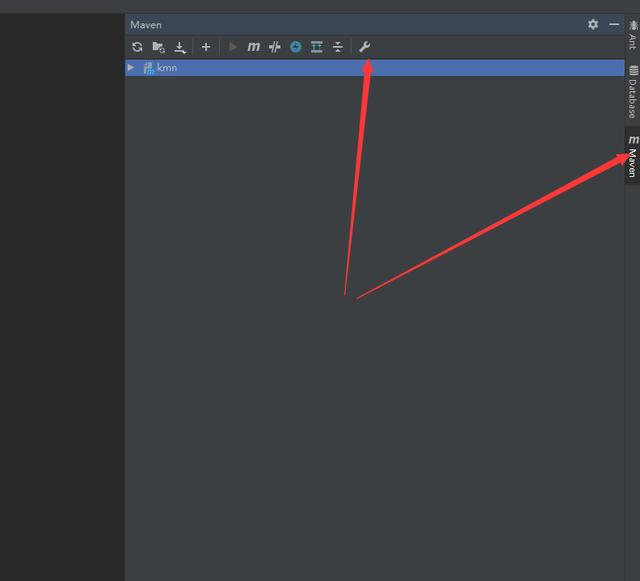
Task: Collapse all tree nodes icon
Action: coord(338,47)
